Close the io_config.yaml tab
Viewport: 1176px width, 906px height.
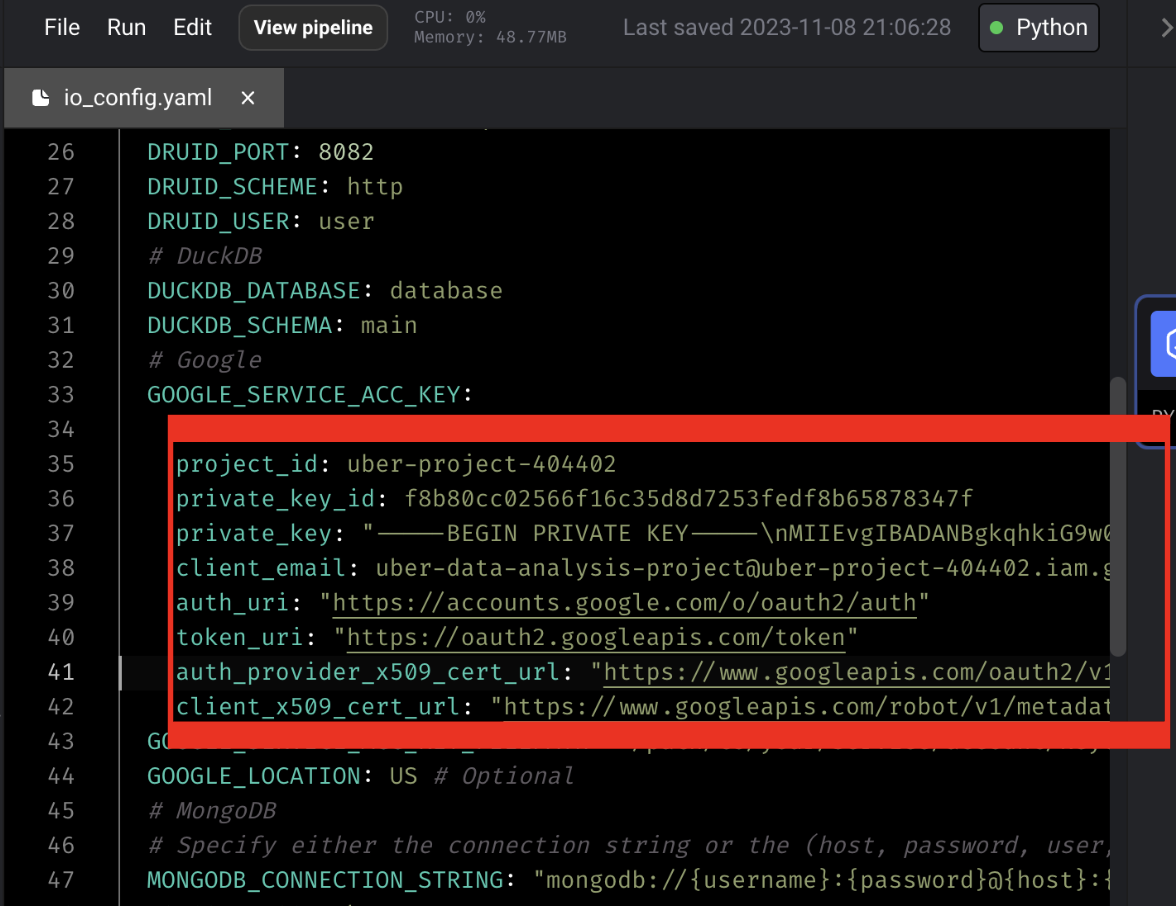pos(248,98)
